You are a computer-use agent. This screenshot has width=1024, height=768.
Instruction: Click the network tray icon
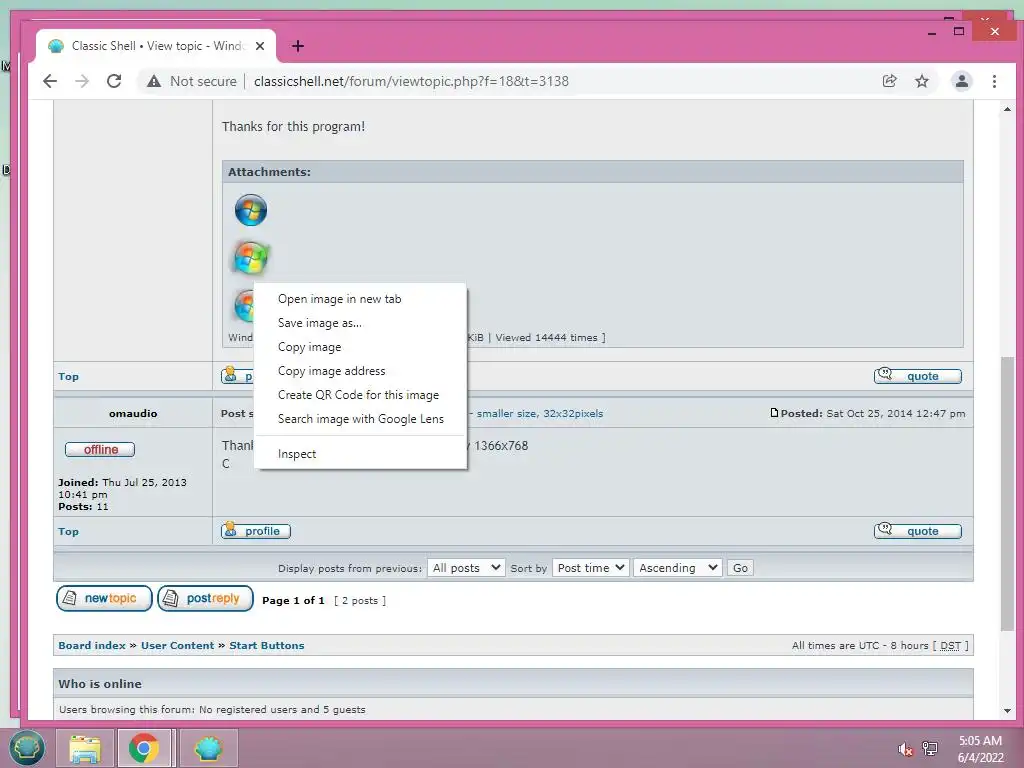click(930, 748)
